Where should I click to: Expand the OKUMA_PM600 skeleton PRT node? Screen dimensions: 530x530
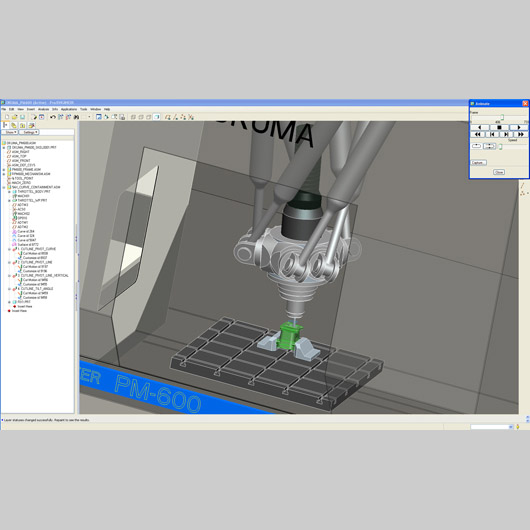pos(4,148)
